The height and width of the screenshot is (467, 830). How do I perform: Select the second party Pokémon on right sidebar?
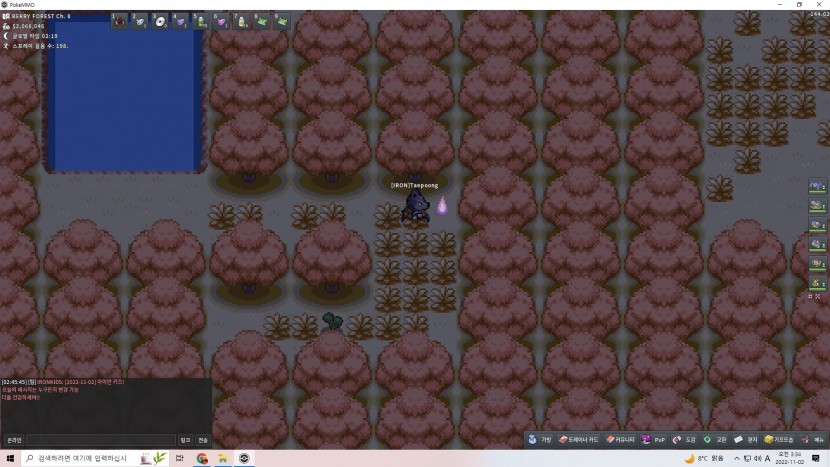[x=817, y=205]
